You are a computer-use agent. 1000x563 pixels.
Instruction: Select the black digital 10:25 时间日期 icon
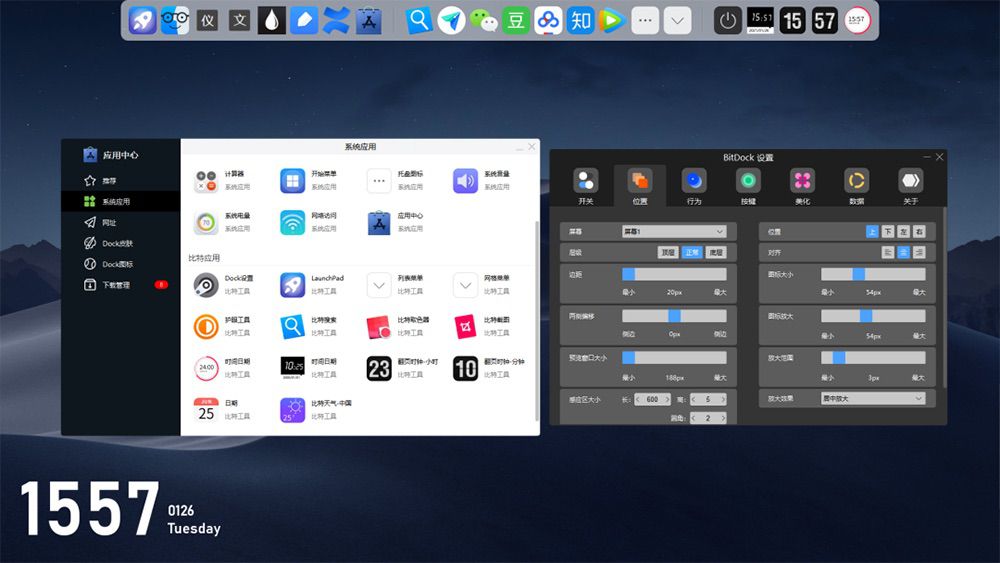[x=293, y=368]
